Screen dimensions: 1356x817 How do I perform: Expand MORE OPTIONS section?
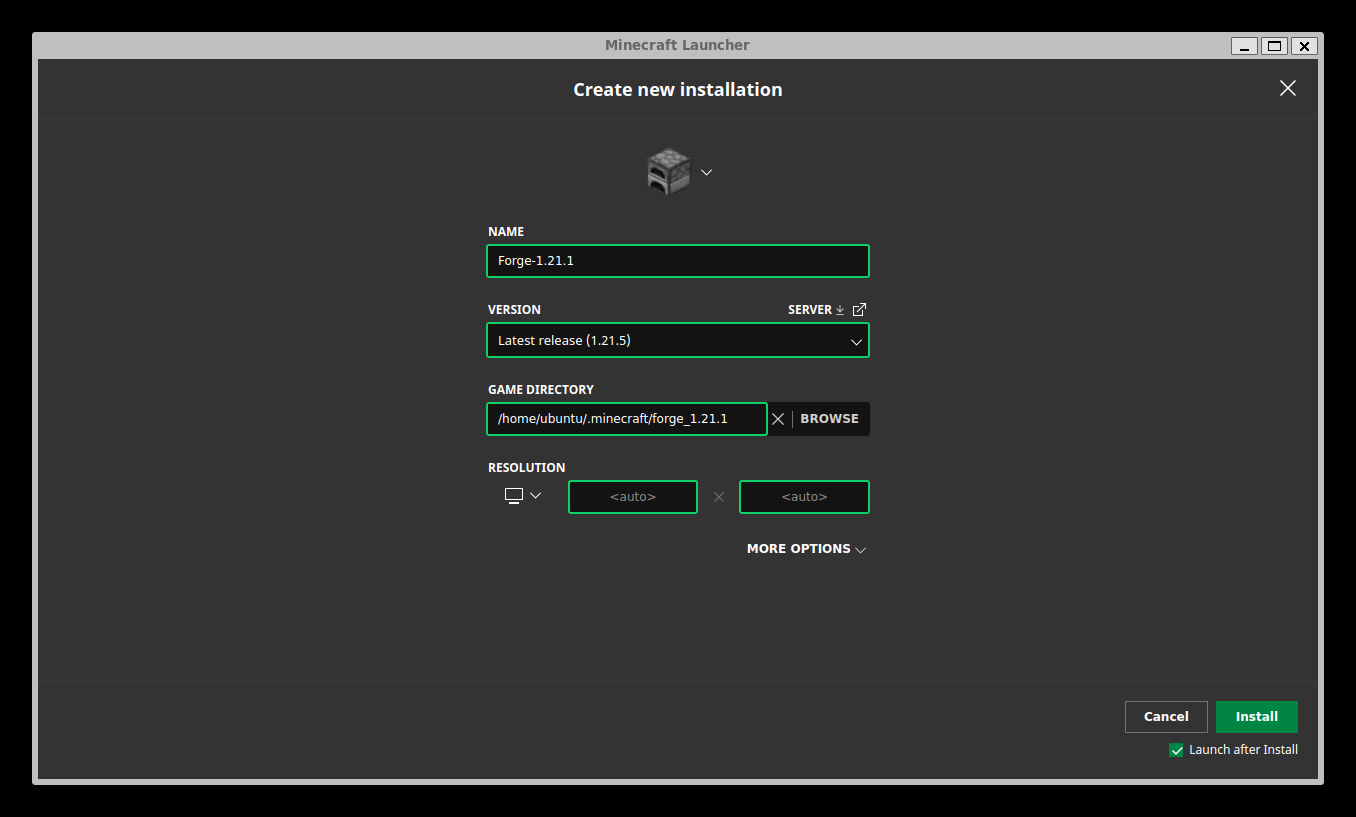tap(806, 549)
